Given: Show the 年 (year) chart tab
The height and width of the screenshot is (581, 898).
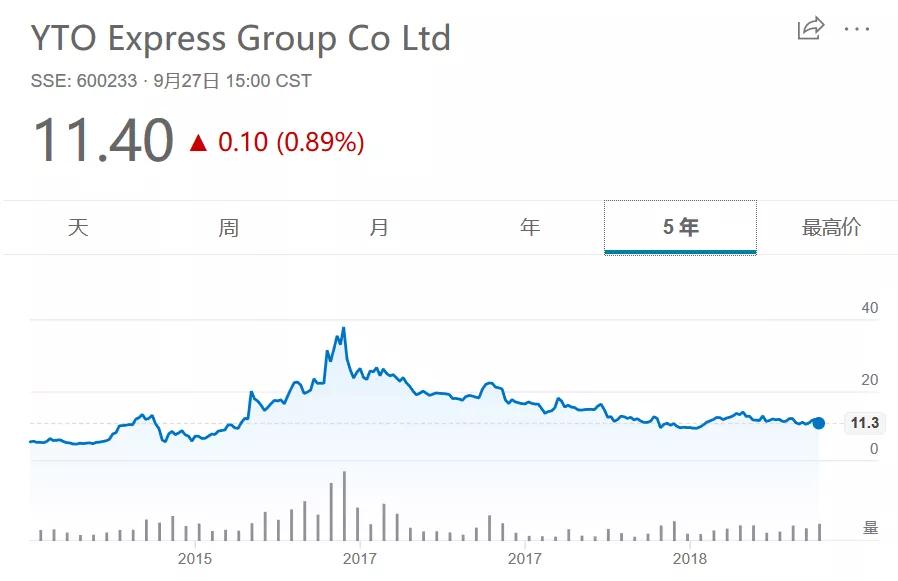Looking at the screenshot, I should click(530, 227).
